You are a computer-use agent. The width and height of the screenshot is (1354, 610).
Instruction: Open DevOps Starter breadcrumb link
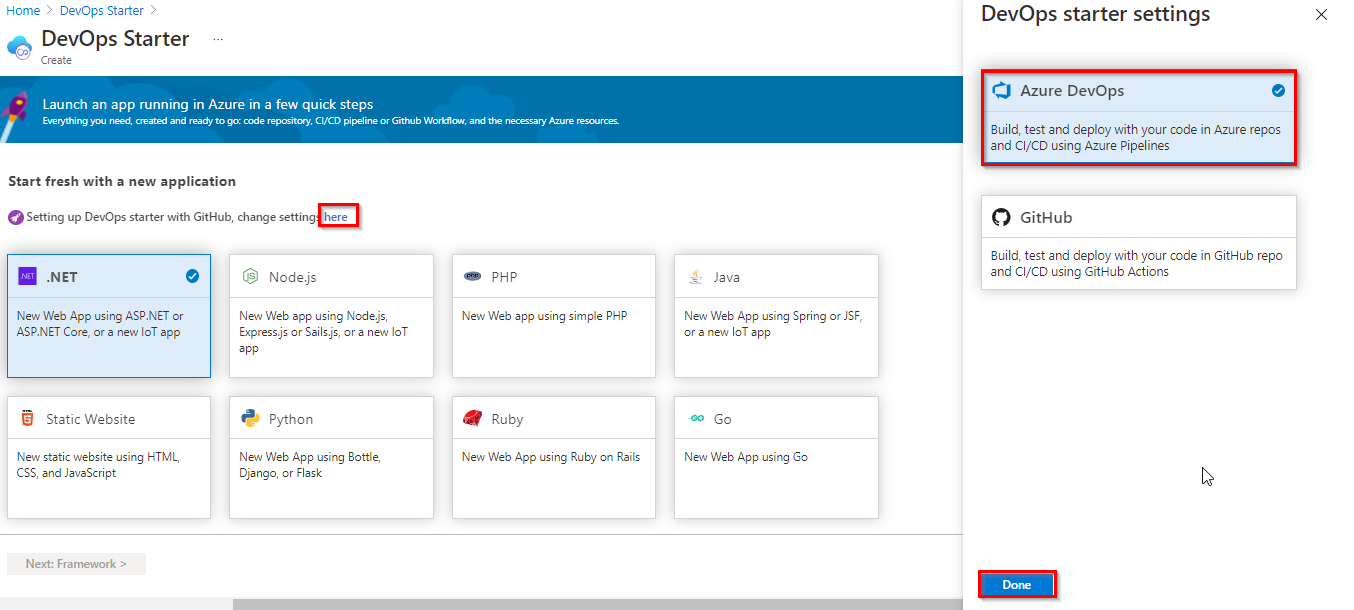[x=102, y=10]
